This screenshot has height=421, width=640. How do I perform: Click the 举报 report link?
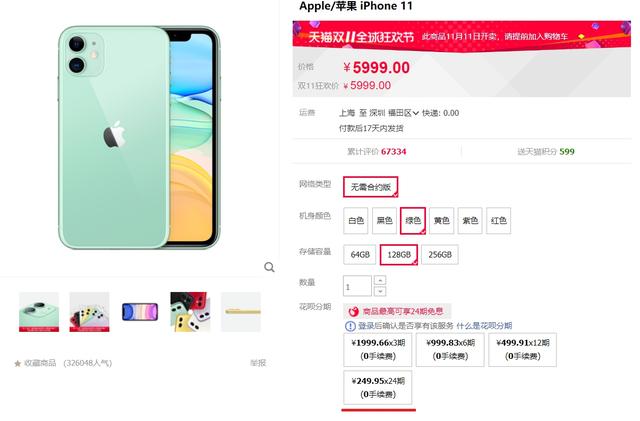[258, 363]
